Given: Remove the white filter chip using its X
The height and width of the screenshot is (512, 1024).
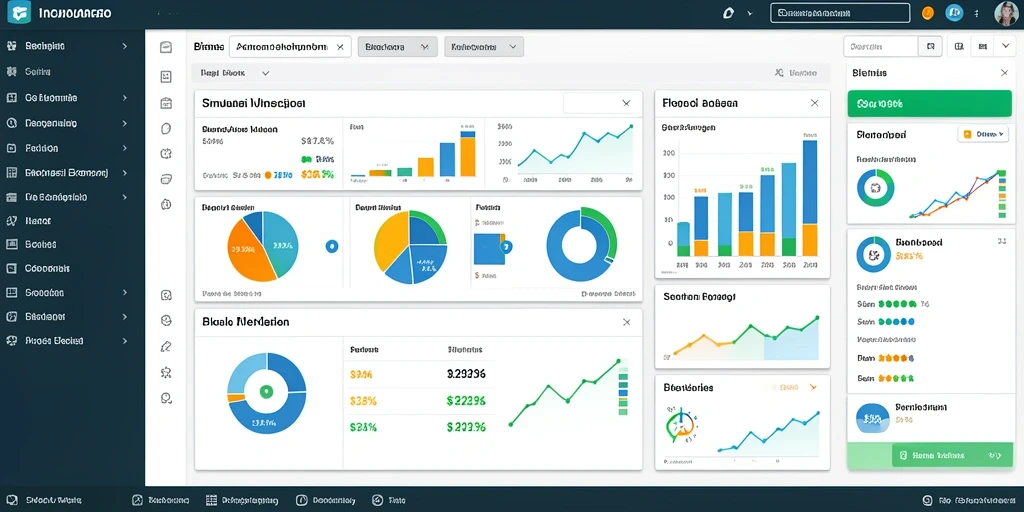Looking at the screenshot, I should point(340,47).
